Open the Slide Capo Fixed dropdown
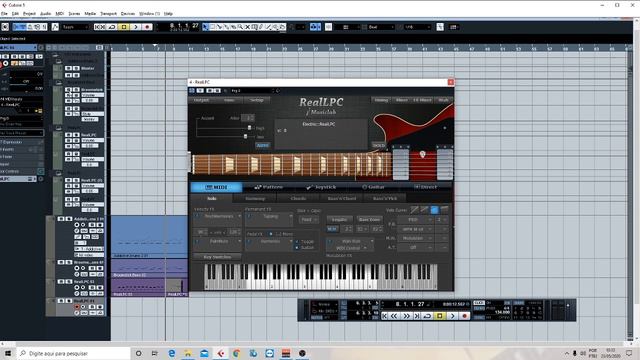The height and width of the screenshot is (360, 640). (x=309, y=220)
